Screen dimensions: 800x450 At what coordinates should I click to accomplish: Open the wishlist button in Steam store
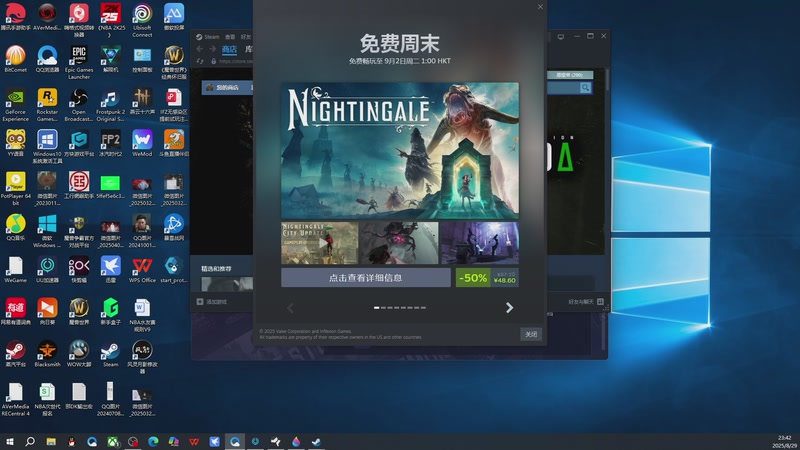click(x=570, y=74)
